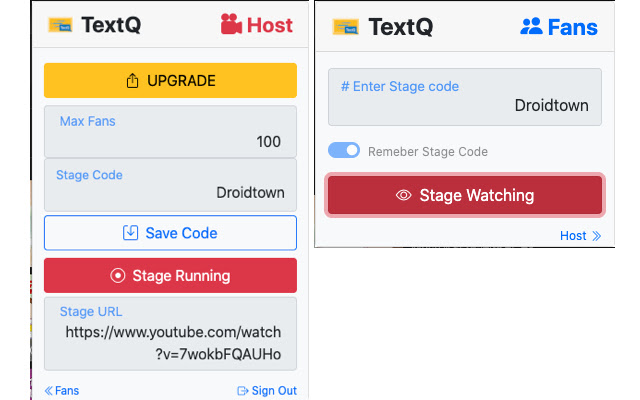
Task: Click the blue Fans people icon
Action: point(531,26)
